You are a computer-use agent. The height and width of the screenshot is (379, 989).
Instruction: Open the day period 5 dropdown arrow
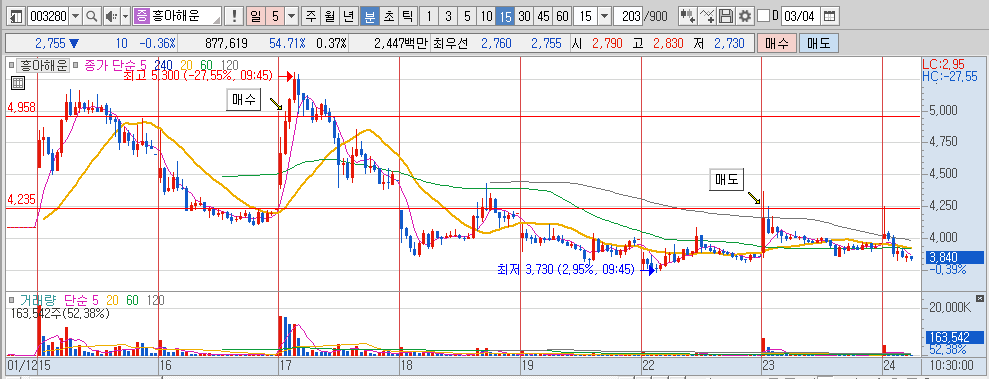point(291,16)
